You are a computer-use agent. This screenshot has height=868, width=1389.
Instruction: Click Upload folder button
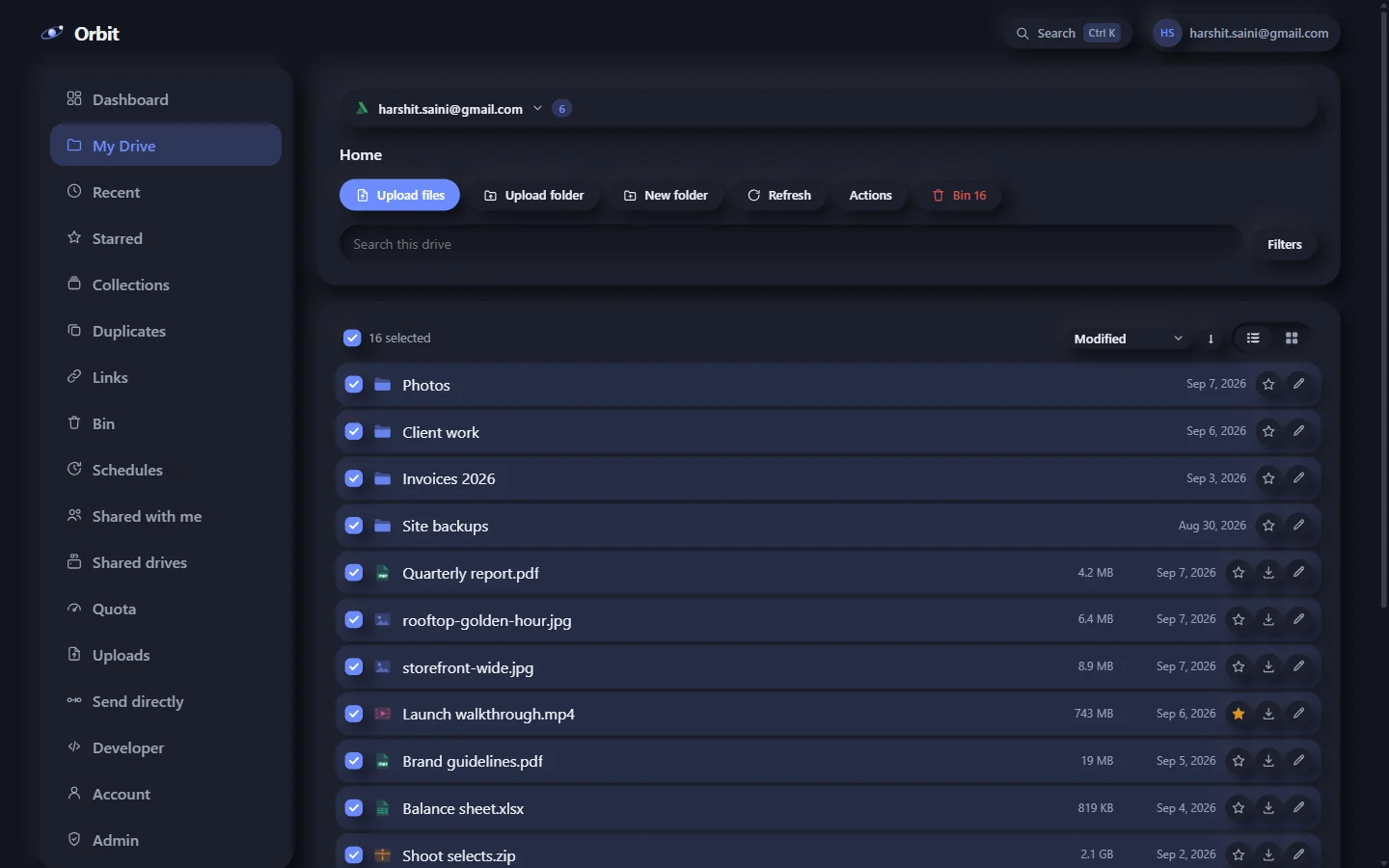[534, 196]
